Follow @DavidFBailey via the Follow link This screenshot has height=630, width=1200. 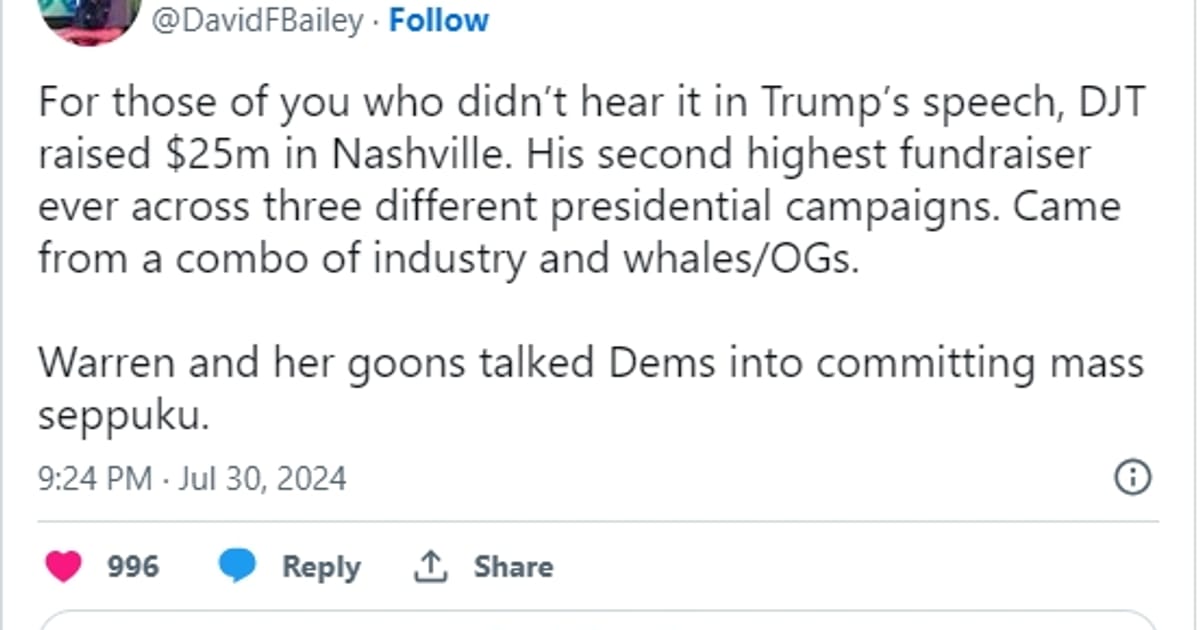pyautogui.click(x=438, y=20)
